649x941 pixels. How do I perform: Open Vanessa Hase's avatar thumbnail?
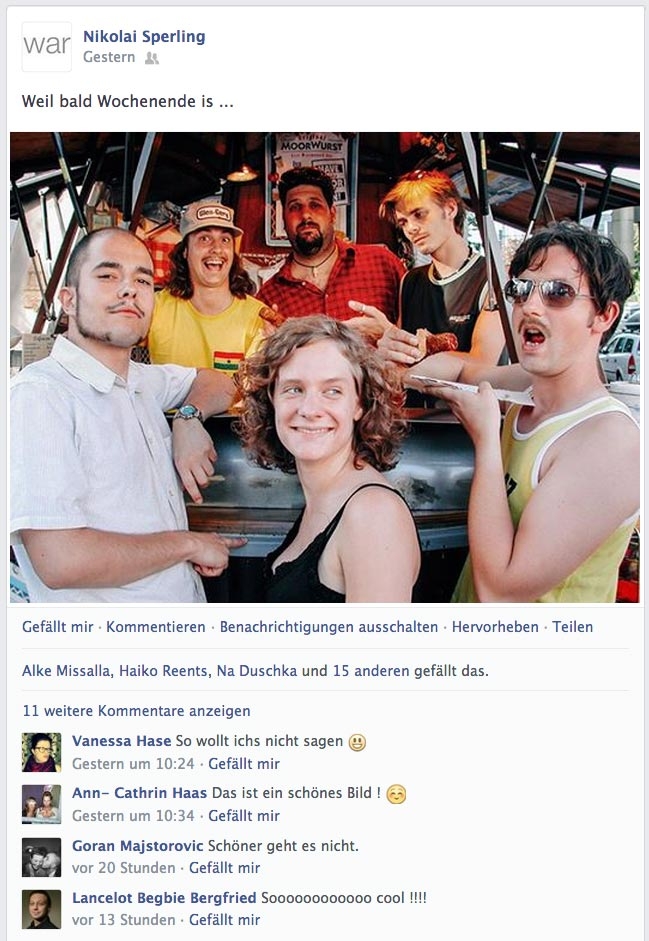41,752
